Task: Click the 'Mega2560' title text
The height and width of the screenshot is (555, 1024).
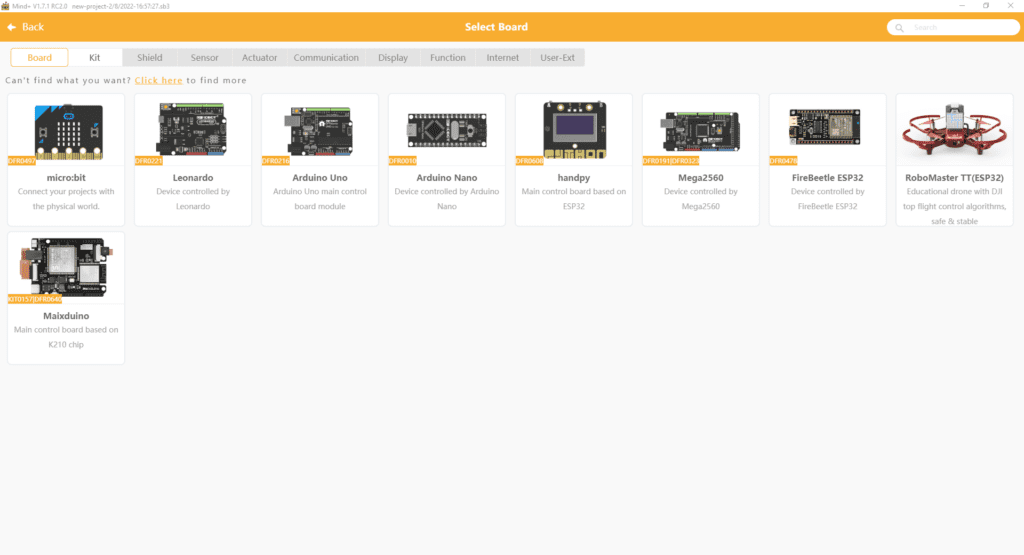Action: (701, 178)
